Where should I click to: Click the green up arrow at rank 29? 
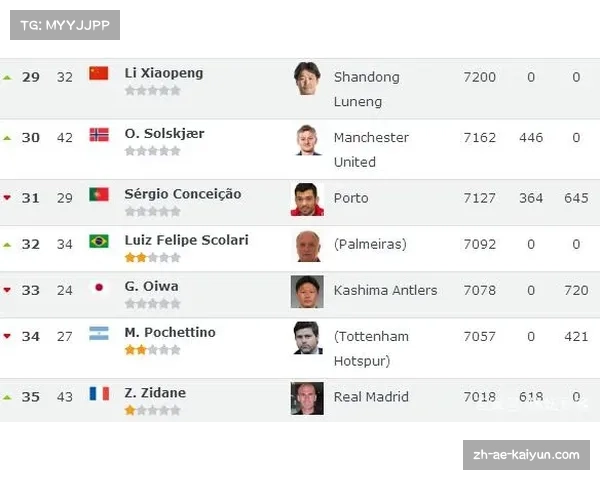(7, 78)
